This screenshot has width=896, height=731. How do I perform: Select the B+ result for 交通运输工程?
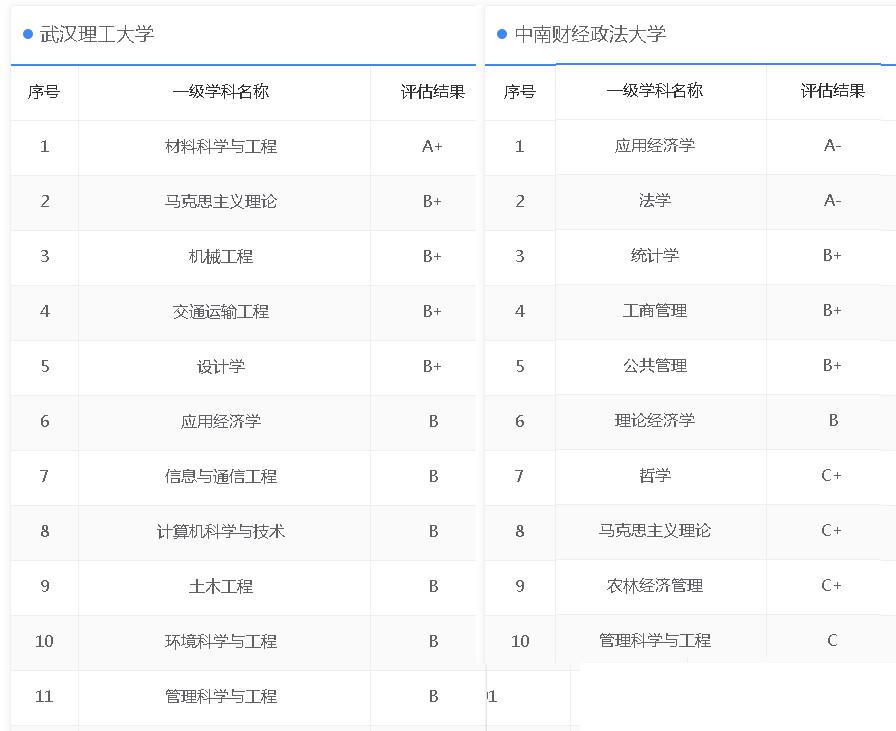432,311
